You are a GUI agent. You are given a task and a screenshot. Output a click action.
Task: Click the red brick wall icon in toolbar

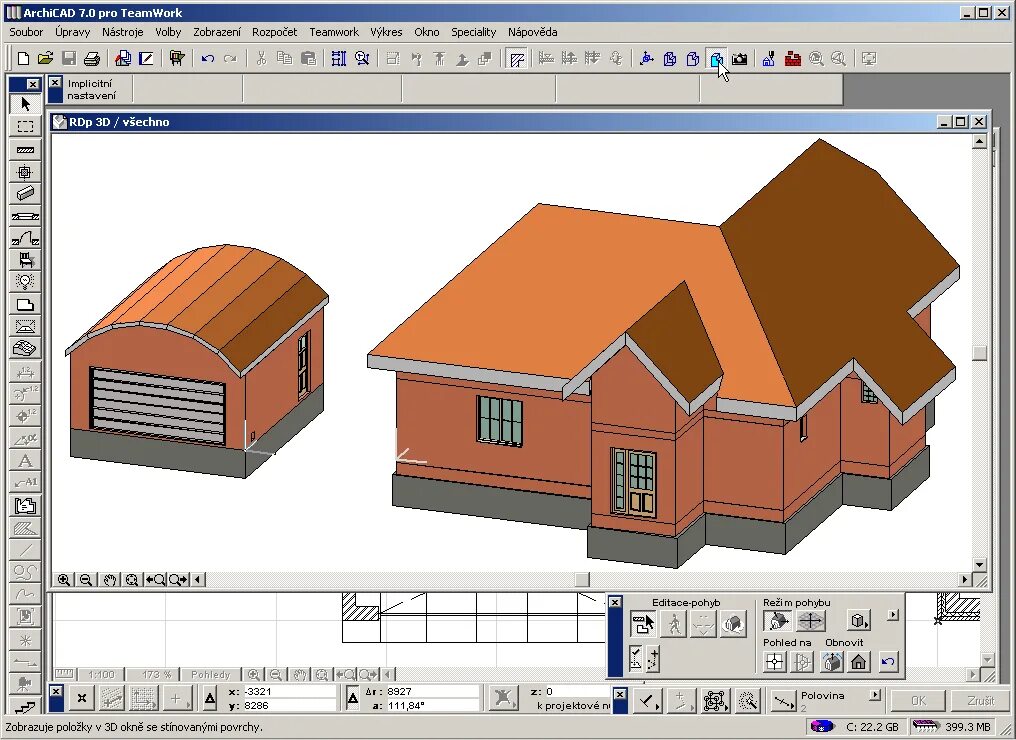pos(792,60)
